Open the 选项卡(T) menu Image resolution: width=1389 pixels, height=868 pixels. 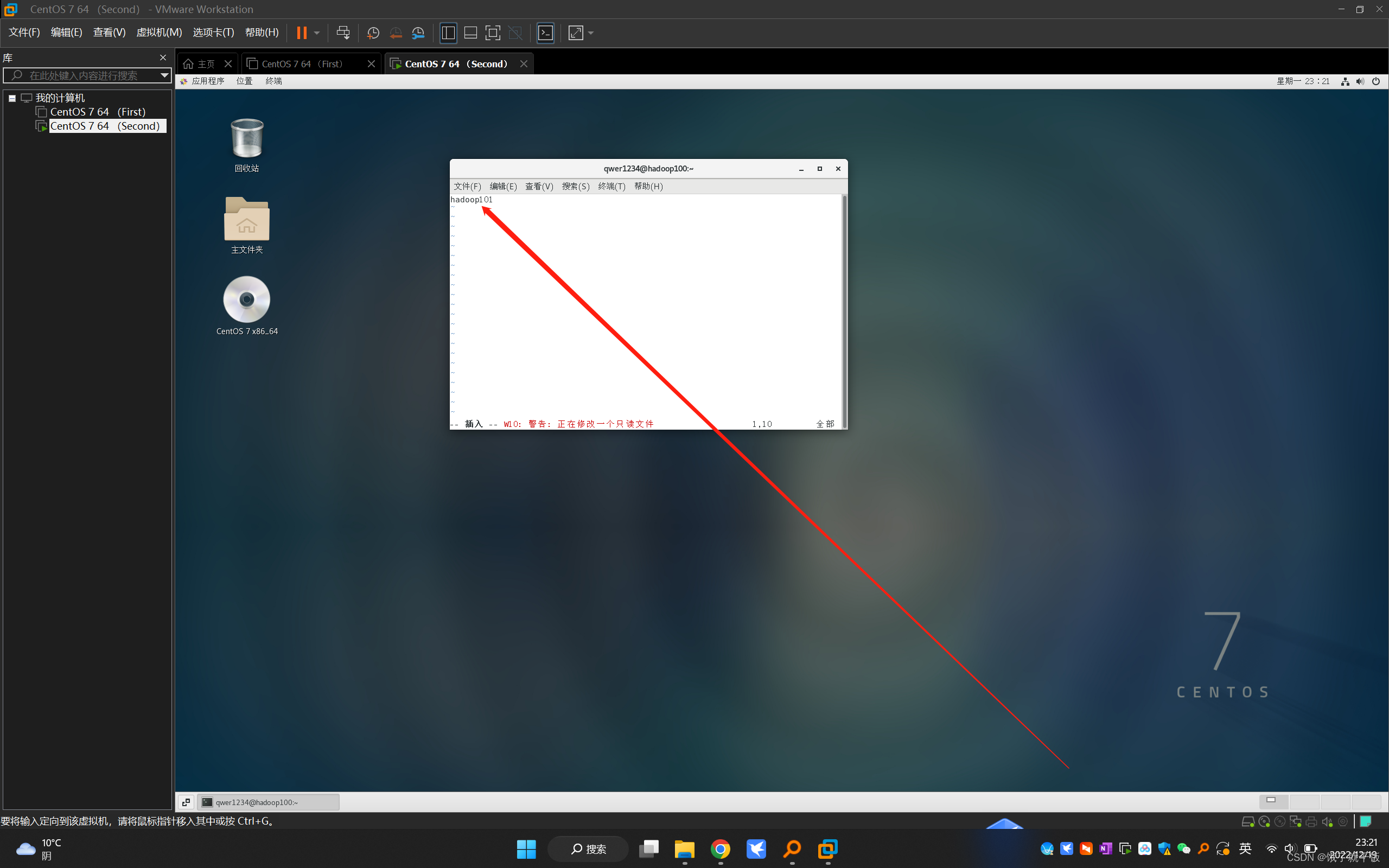[x=214, y=32]
